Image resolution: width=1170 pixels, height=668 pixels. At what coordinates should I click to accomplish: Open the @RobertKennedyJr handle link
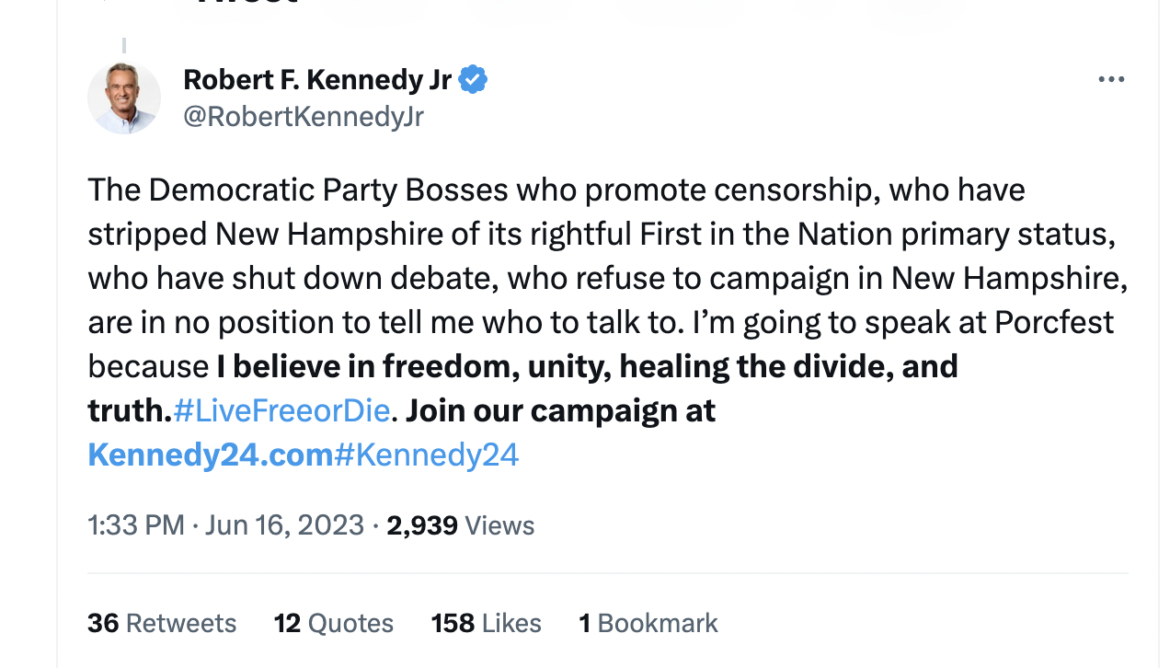tap(303, 117)
